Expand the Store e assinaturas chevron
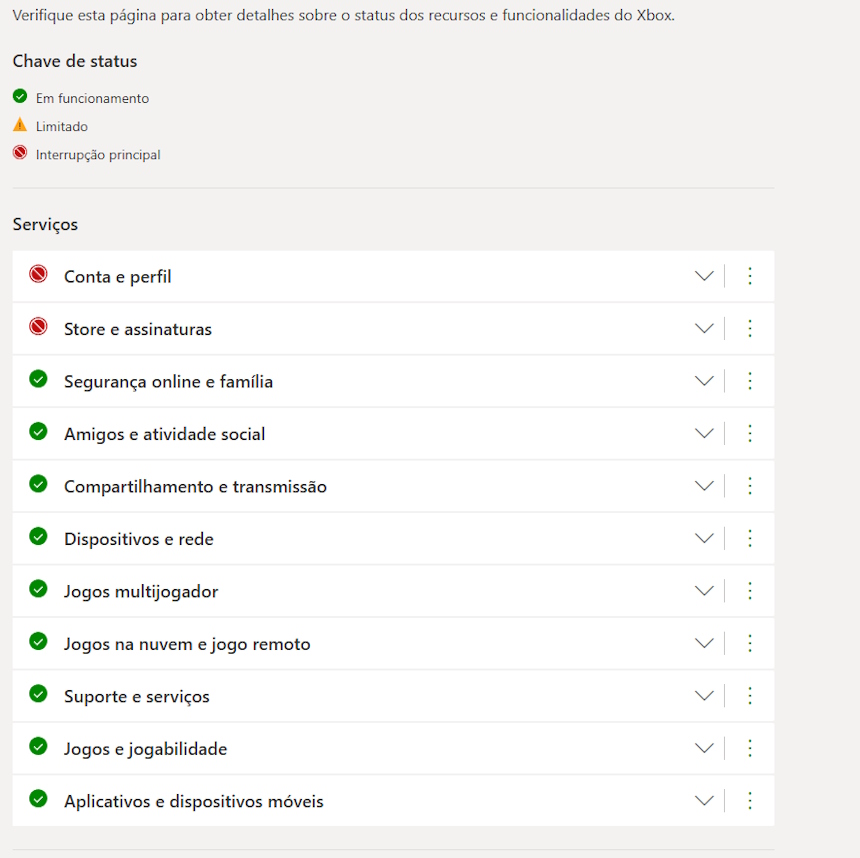 pos(704,329)
